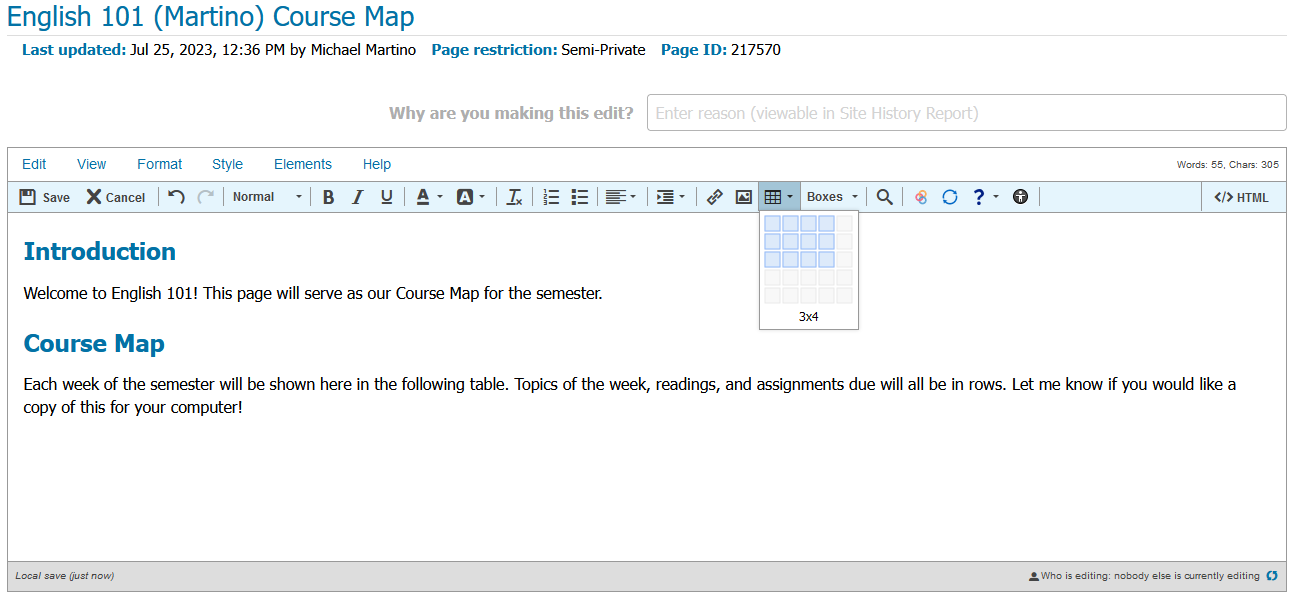This screenshot has height=593, width=1291.
Task: Open the Format menu
Action: 159,164
